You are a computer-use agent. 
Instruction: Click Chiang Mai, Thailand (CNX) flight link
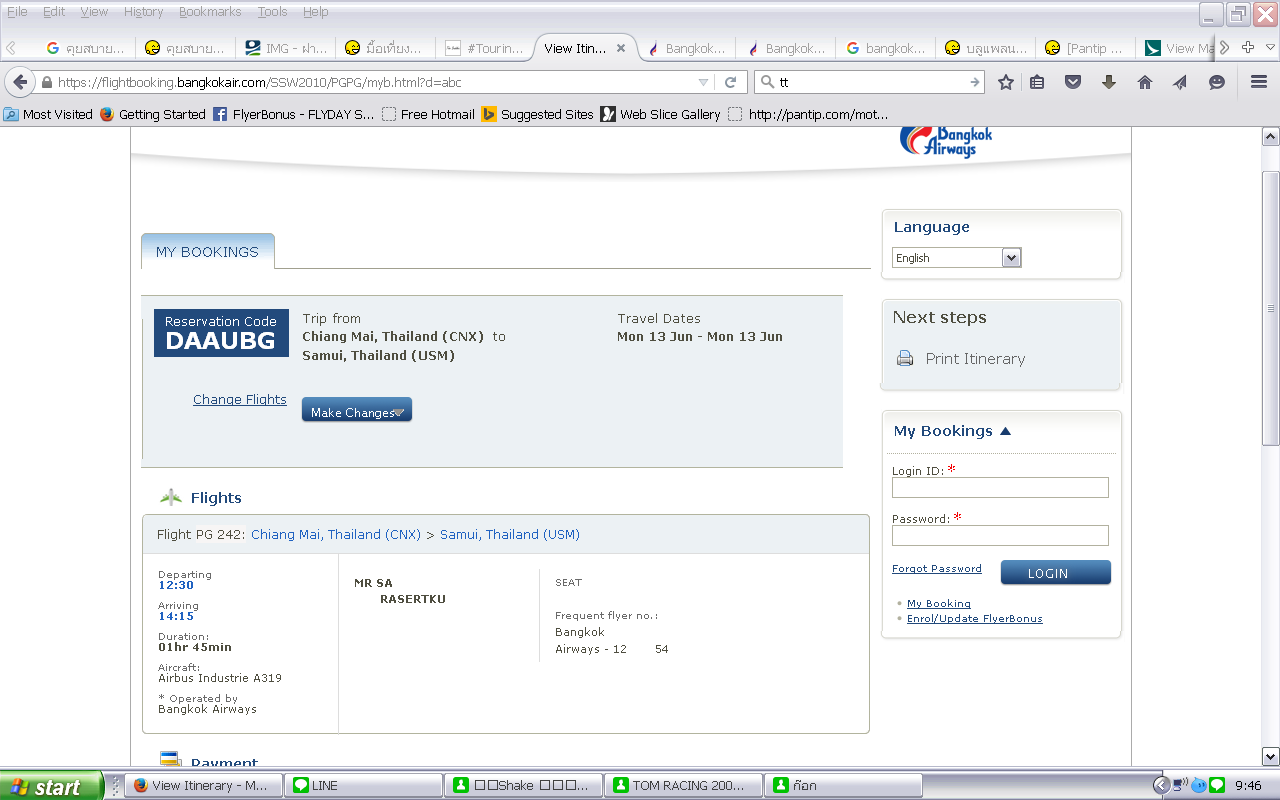(336, 534)
